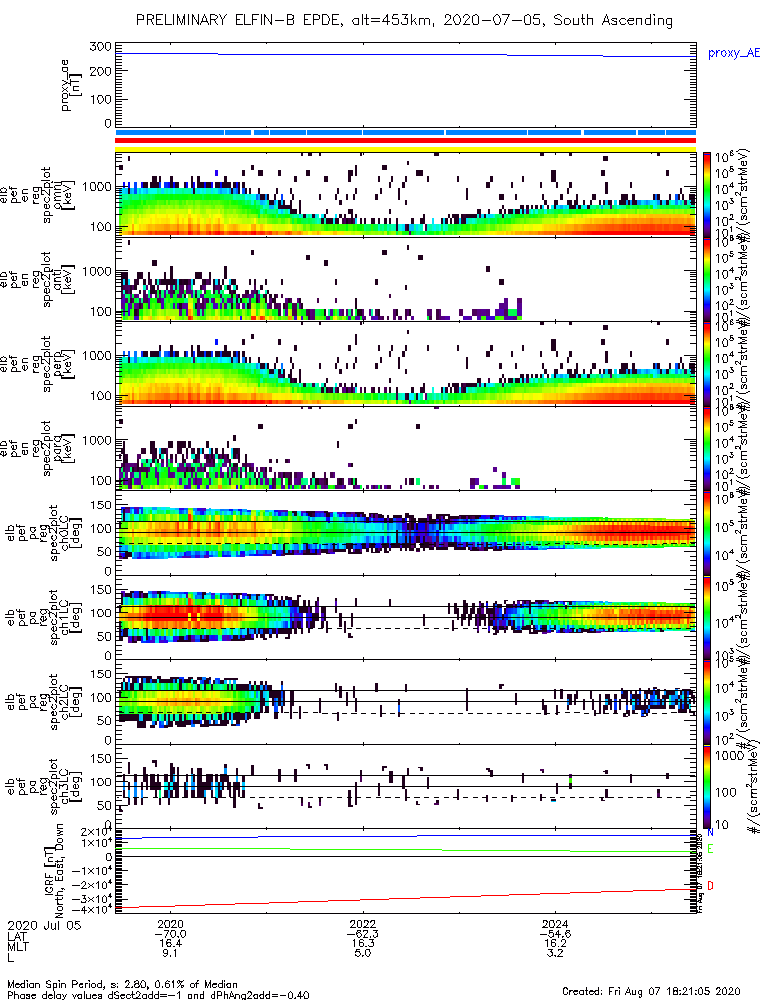Image resolution: width=775 pixels, height=1000 pixels.
Task: Click the red horizontal status bar
Action: click(x=406, y=140)
